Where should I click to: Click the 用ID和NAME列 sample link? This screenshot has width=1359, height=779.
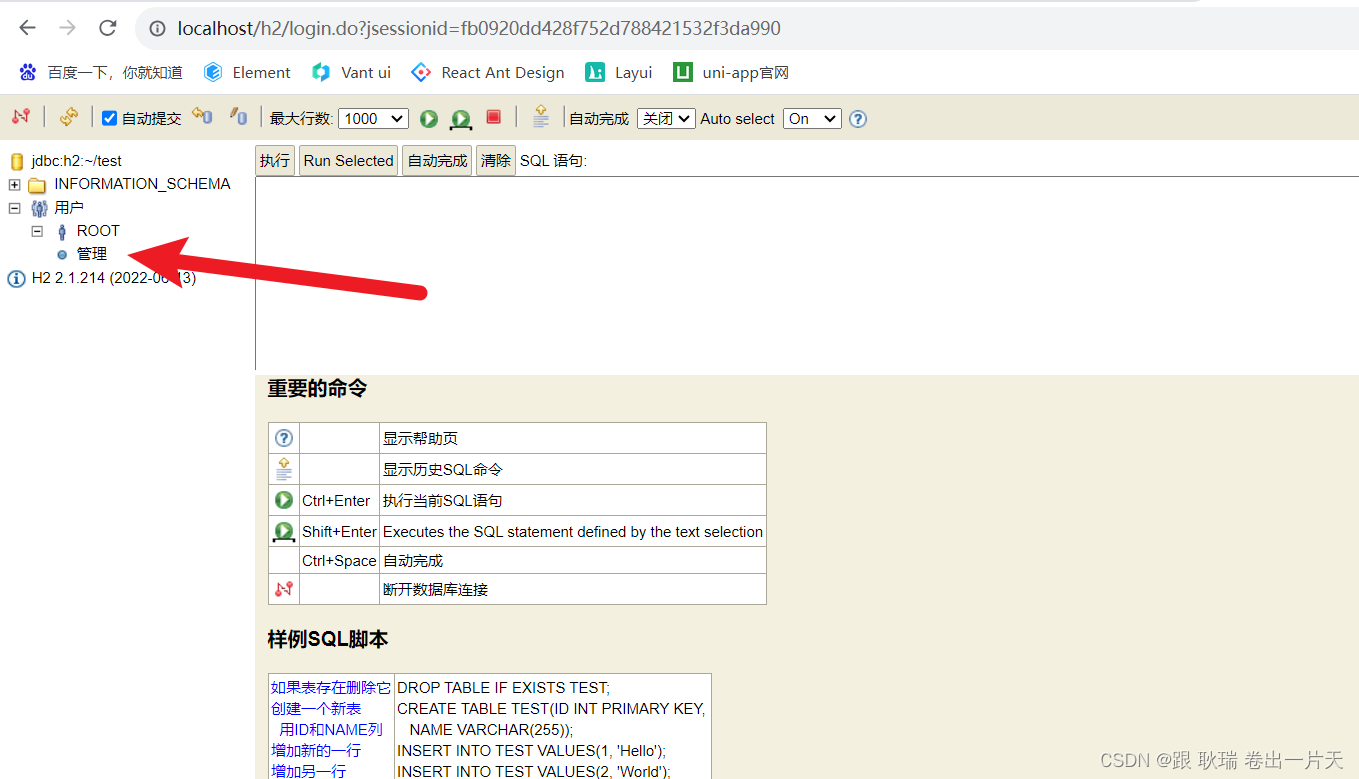tap(331, 729)
